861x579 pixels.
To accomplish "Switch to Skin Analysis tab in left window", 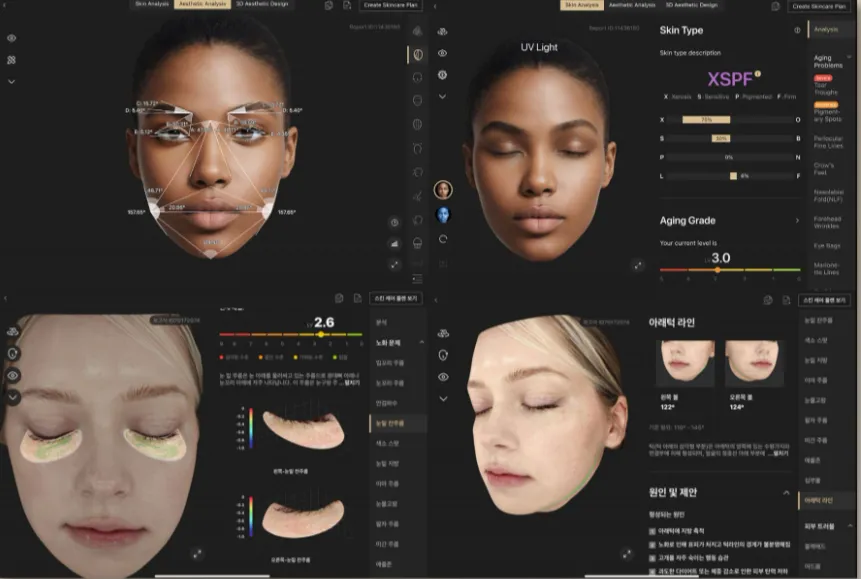I will [152, 4].
